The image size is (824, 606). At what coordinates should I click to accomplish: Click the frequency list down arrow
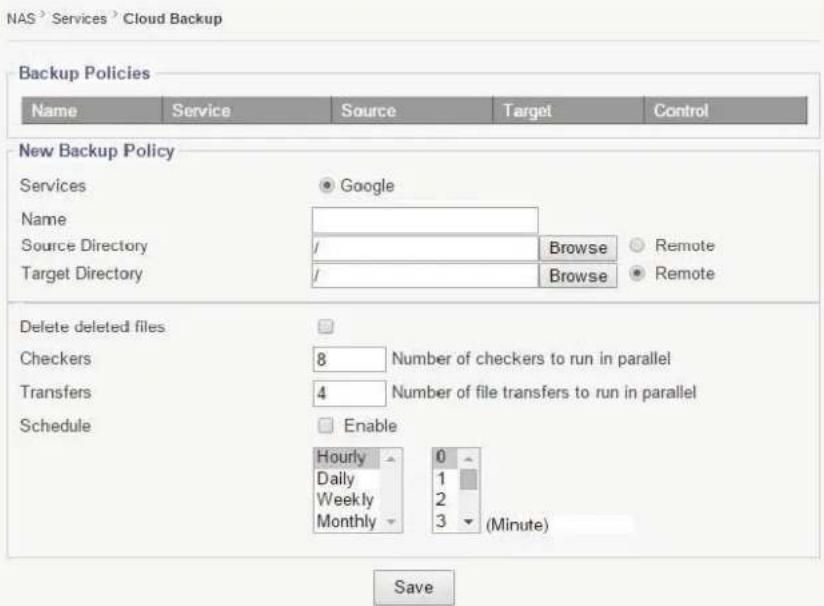click(390, 522)
